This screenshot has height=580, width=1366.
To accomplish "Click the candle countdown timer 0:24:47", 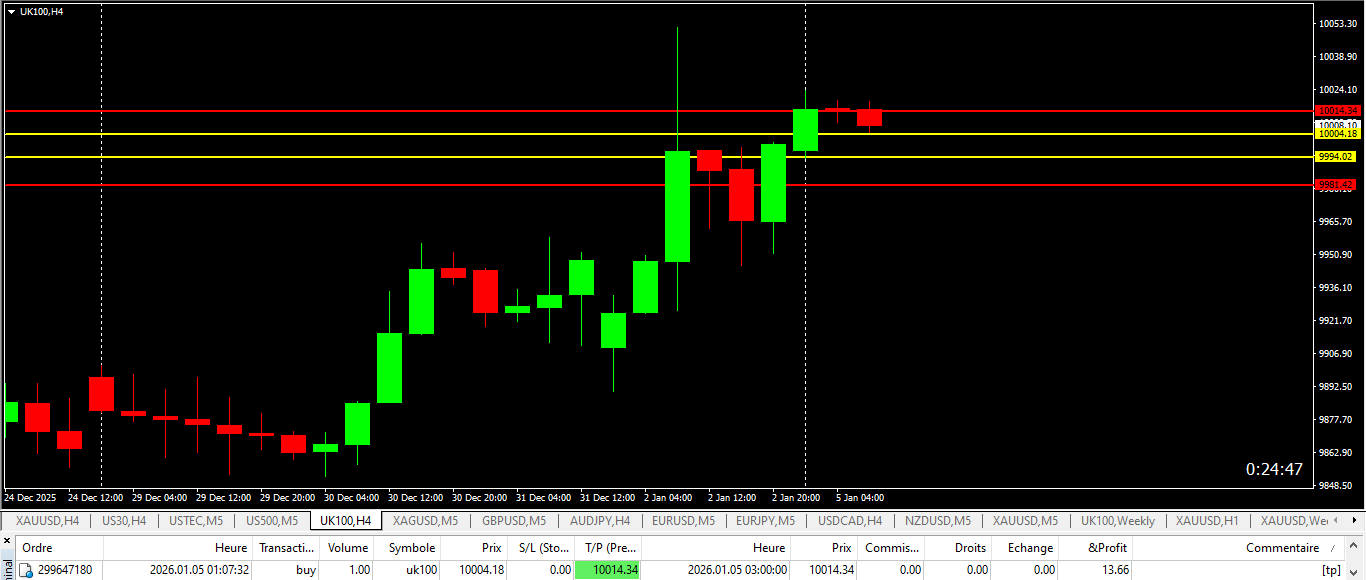I will click(1274, 469).
